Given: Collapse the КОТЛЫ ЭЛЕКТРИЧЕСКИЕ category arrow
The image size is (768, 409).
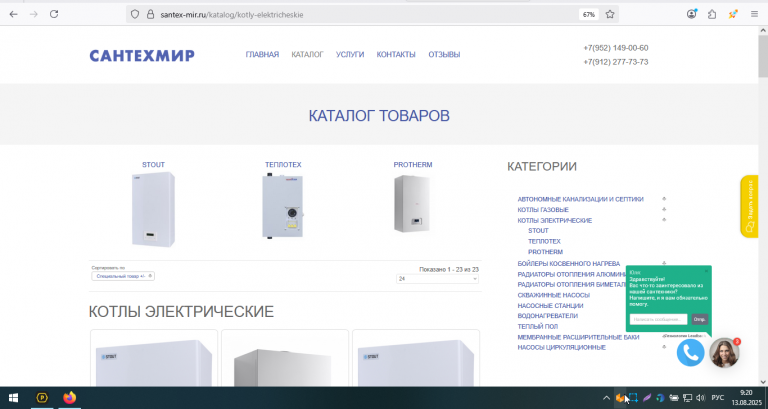Looking at the screenshot, I should point(664,219).
